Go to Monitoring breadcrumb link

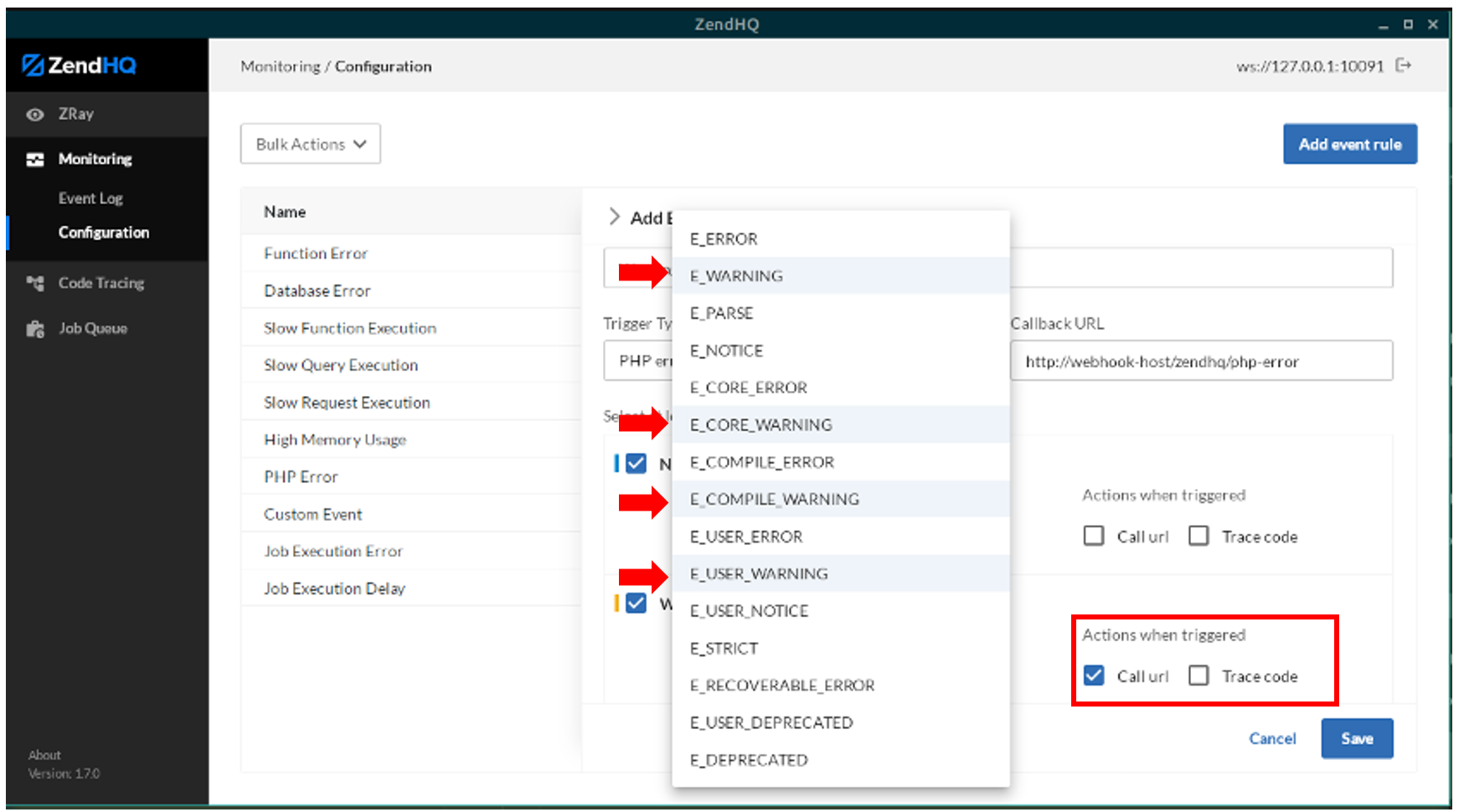(281, 66)
